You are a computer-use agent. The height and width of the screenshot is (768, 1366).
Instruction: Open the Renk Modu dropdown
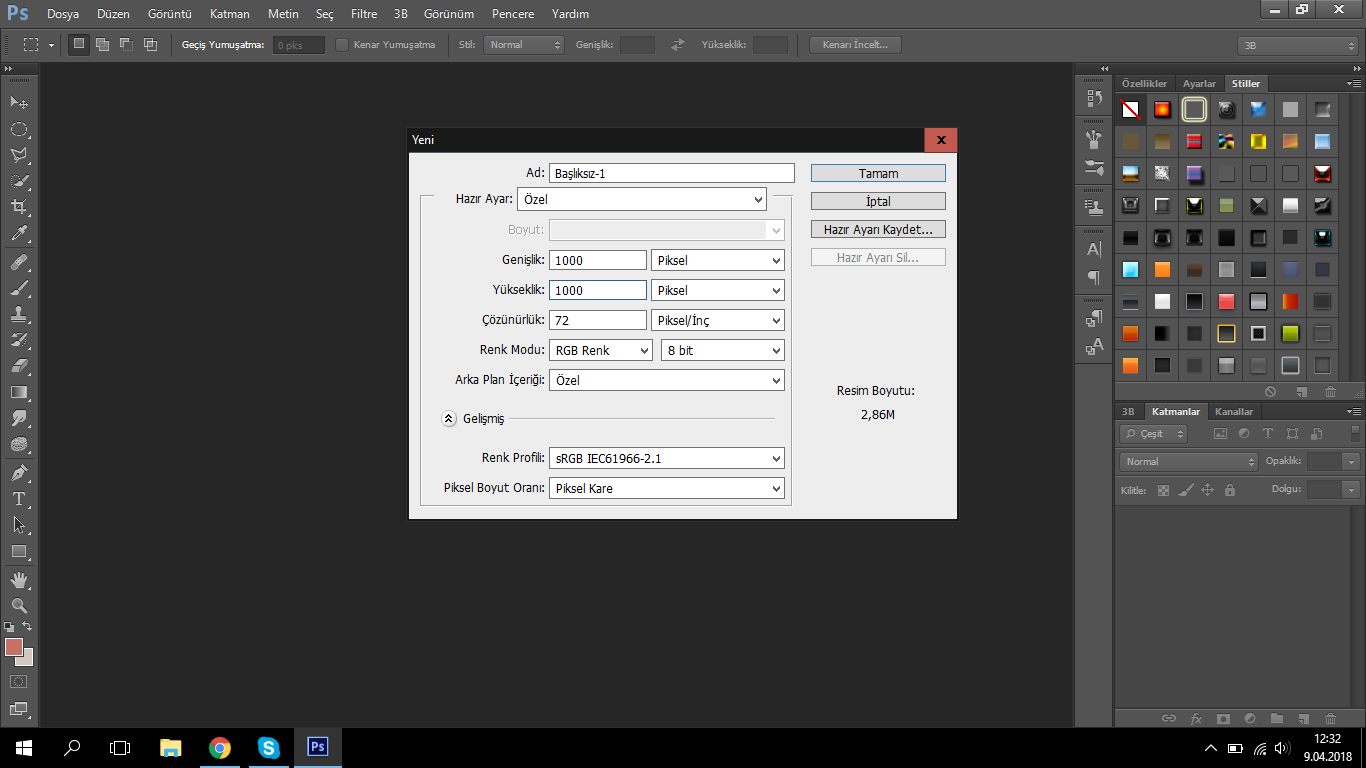tap(600, 350)
